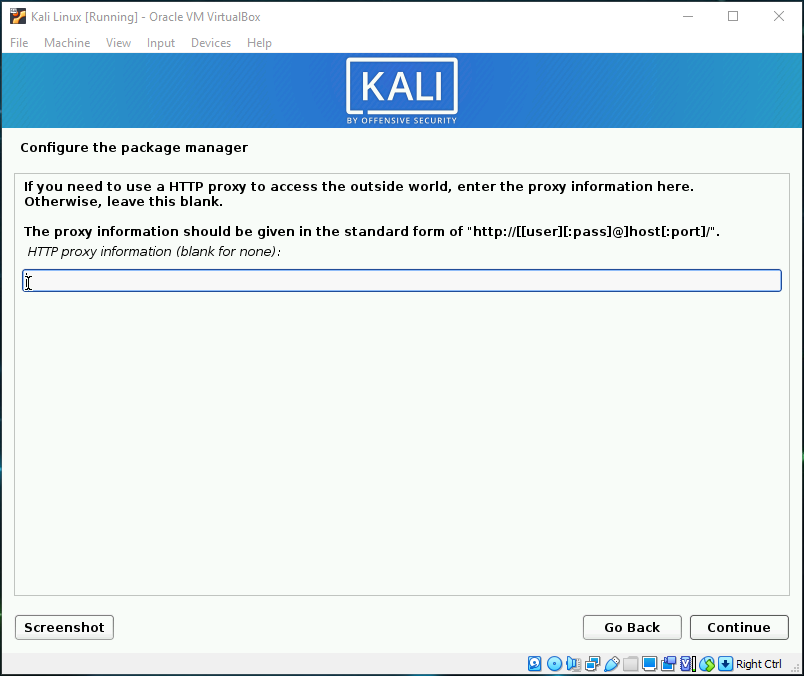Click the Screenshot button

point(64,627)
